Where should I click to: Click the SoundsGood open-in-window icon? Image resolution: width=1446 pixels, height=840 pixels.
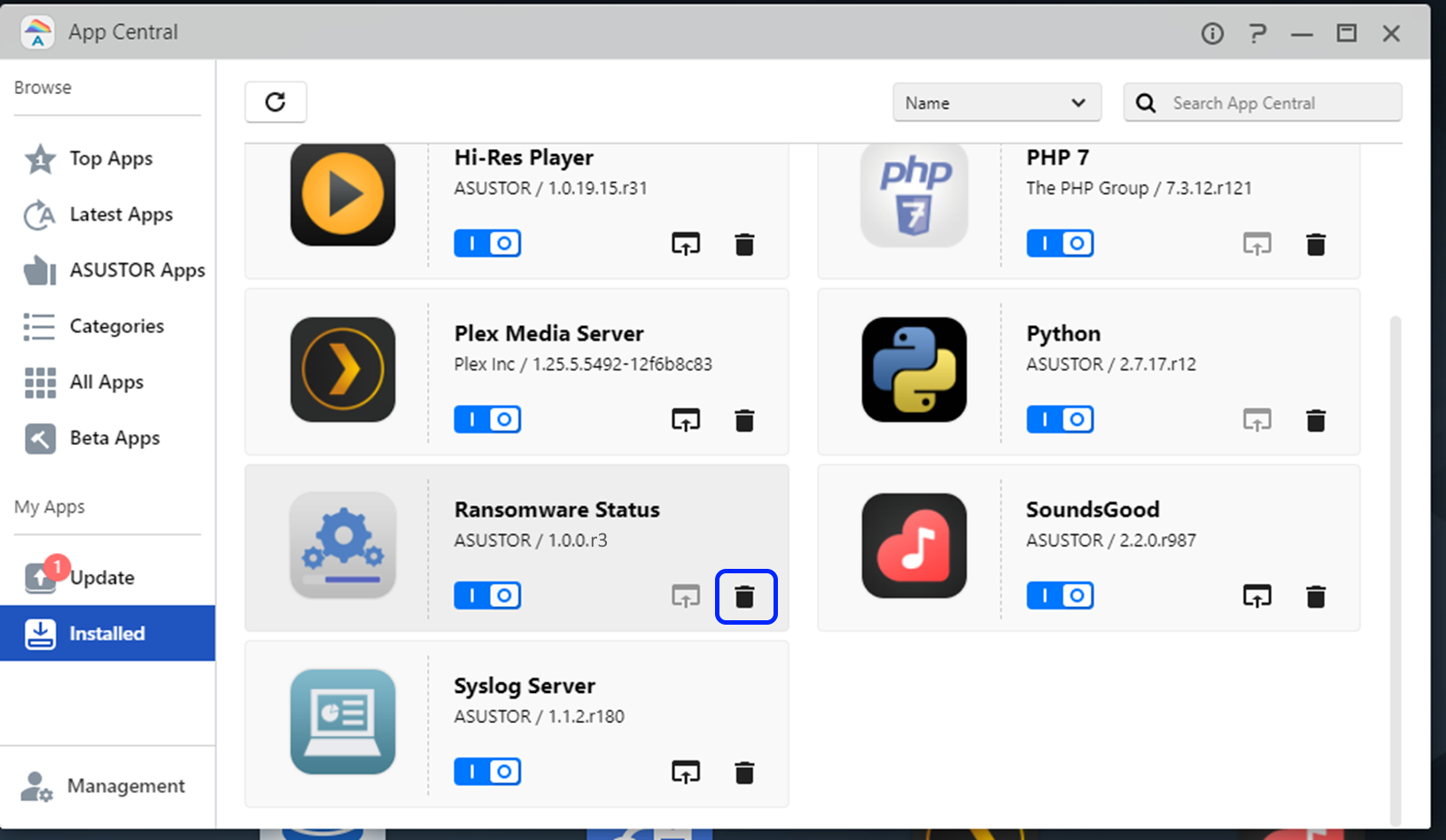1257,596
